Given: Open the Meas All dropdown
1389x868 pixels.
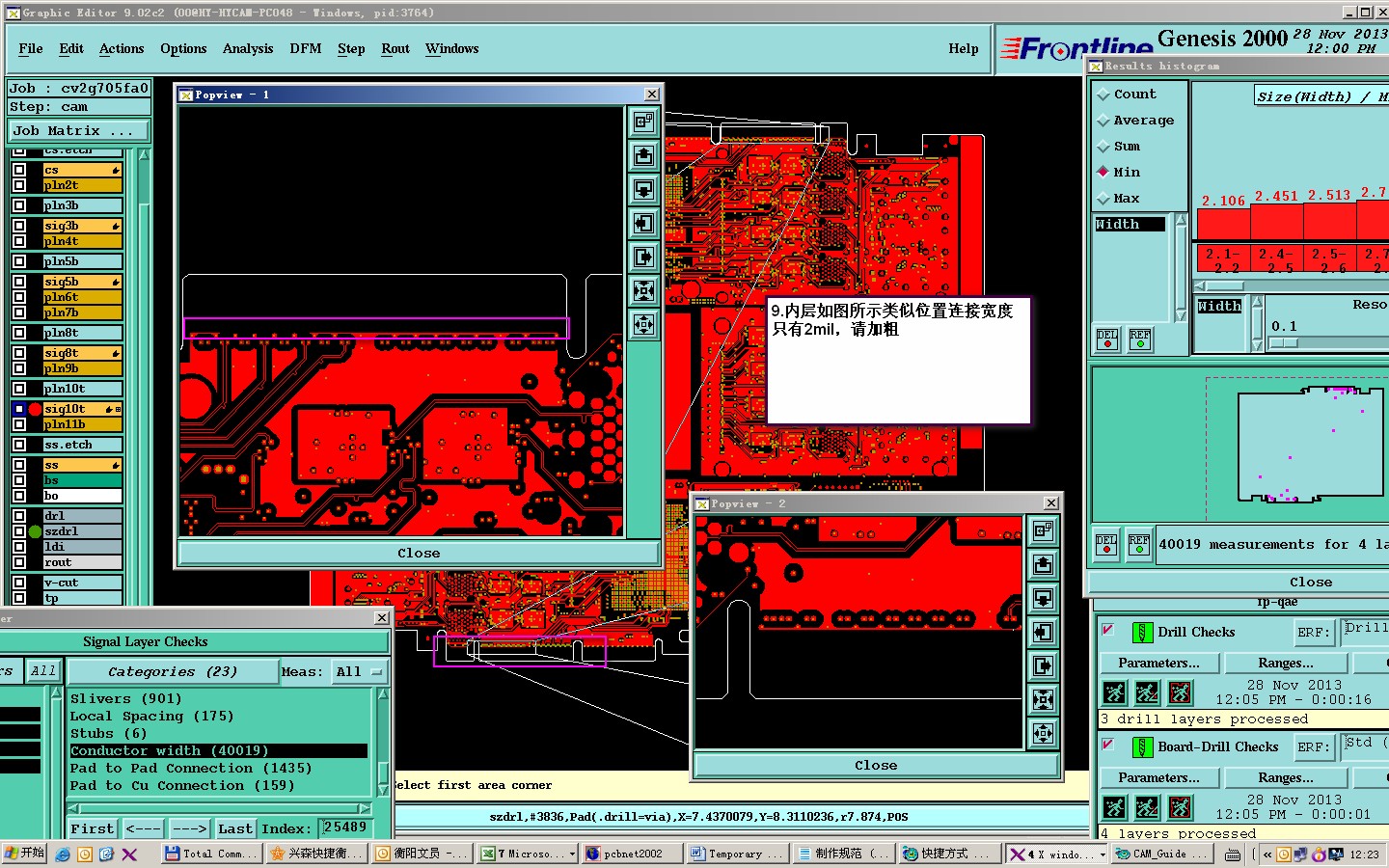Looking at the screenshot, I should click(x=359, y=672).
